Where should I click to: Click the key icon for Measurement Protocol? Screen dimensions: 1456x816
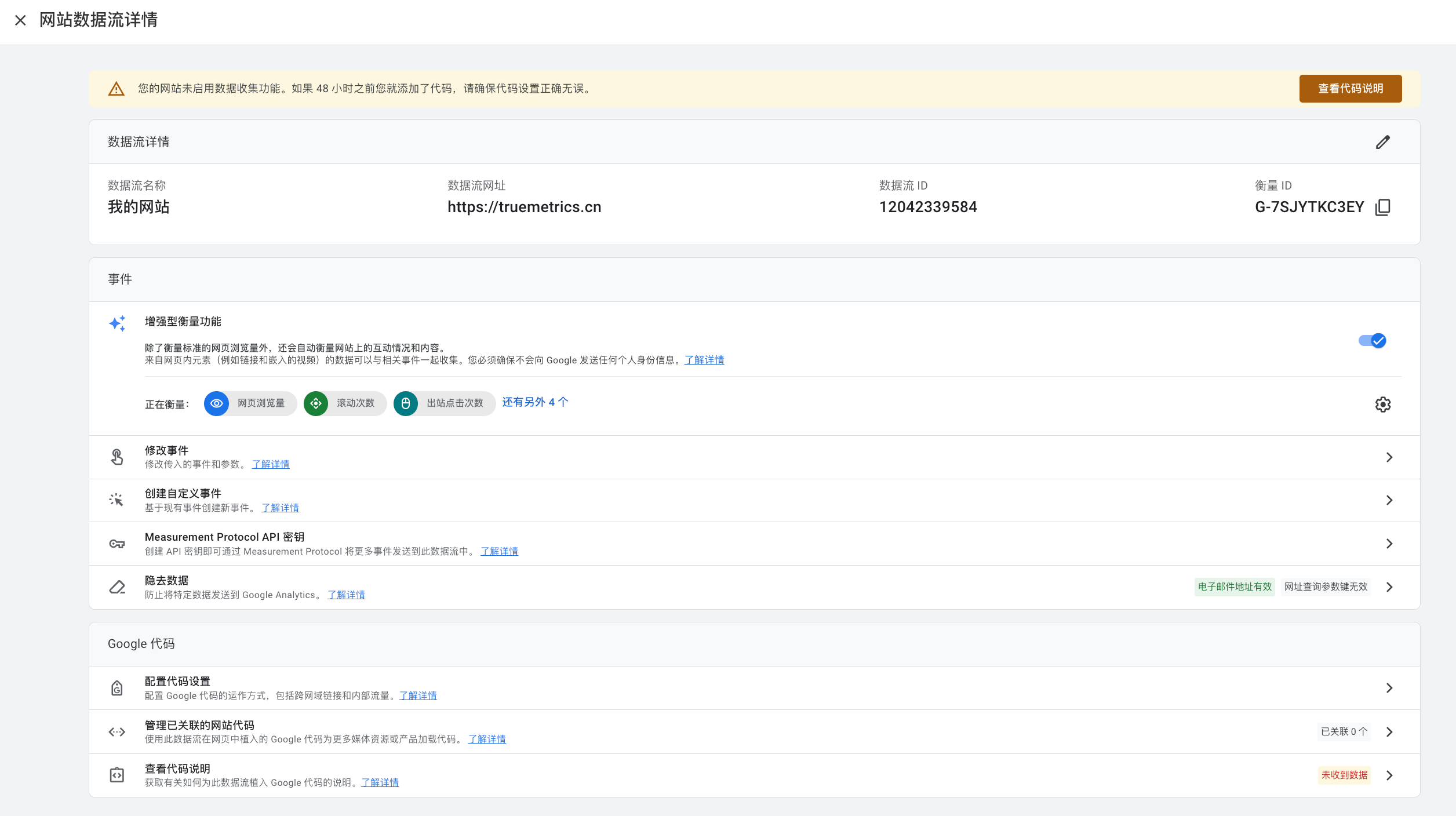coord(117,544)
